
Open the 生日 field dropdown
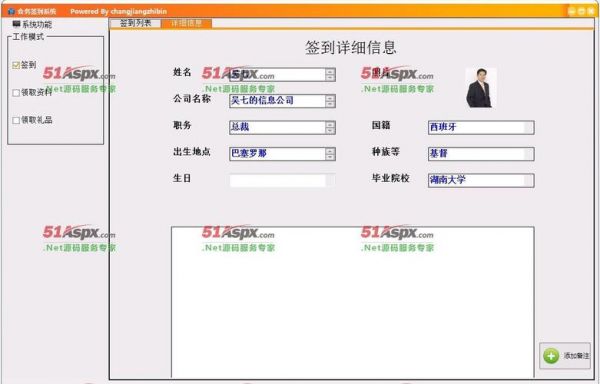point(330,180)
